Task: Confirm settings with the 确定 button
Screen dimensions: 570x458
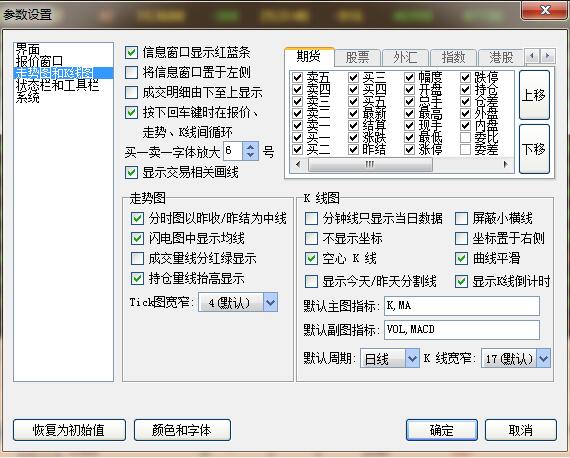Action: click(442, 430)
